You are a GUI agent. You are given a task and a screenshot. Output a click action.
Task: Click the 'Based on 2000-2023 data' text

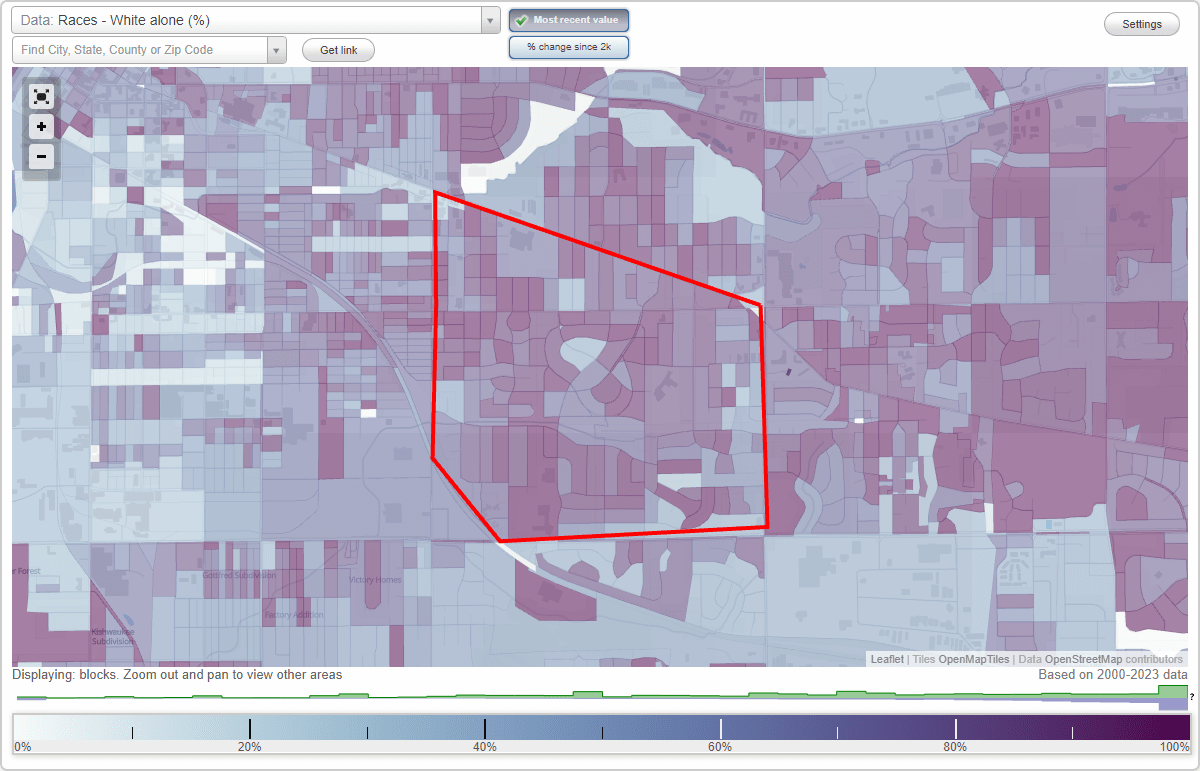point(1113,675)
